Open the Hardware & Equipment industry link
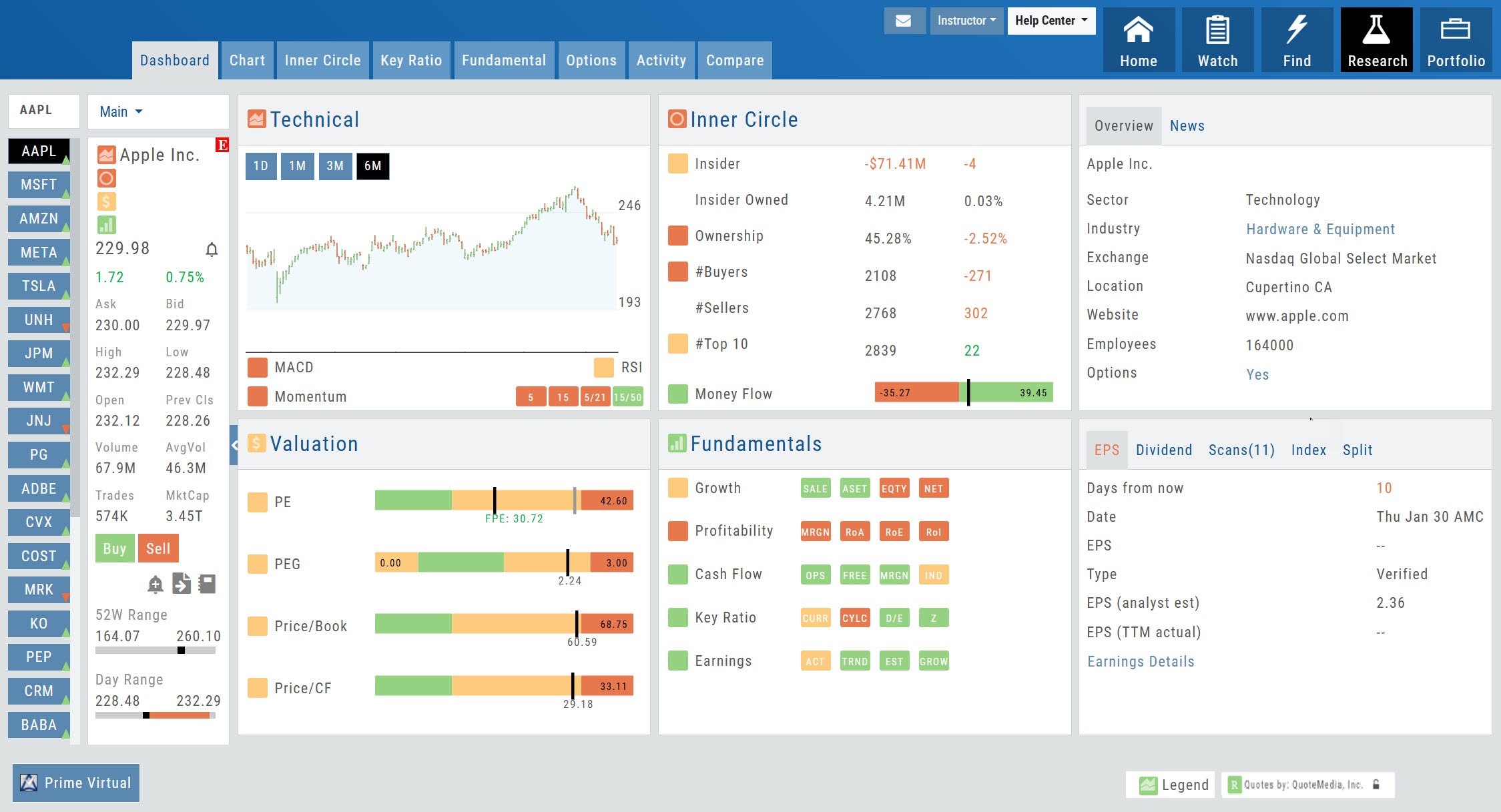This screenshot has height=812, width=1501. pos(1320,230)
